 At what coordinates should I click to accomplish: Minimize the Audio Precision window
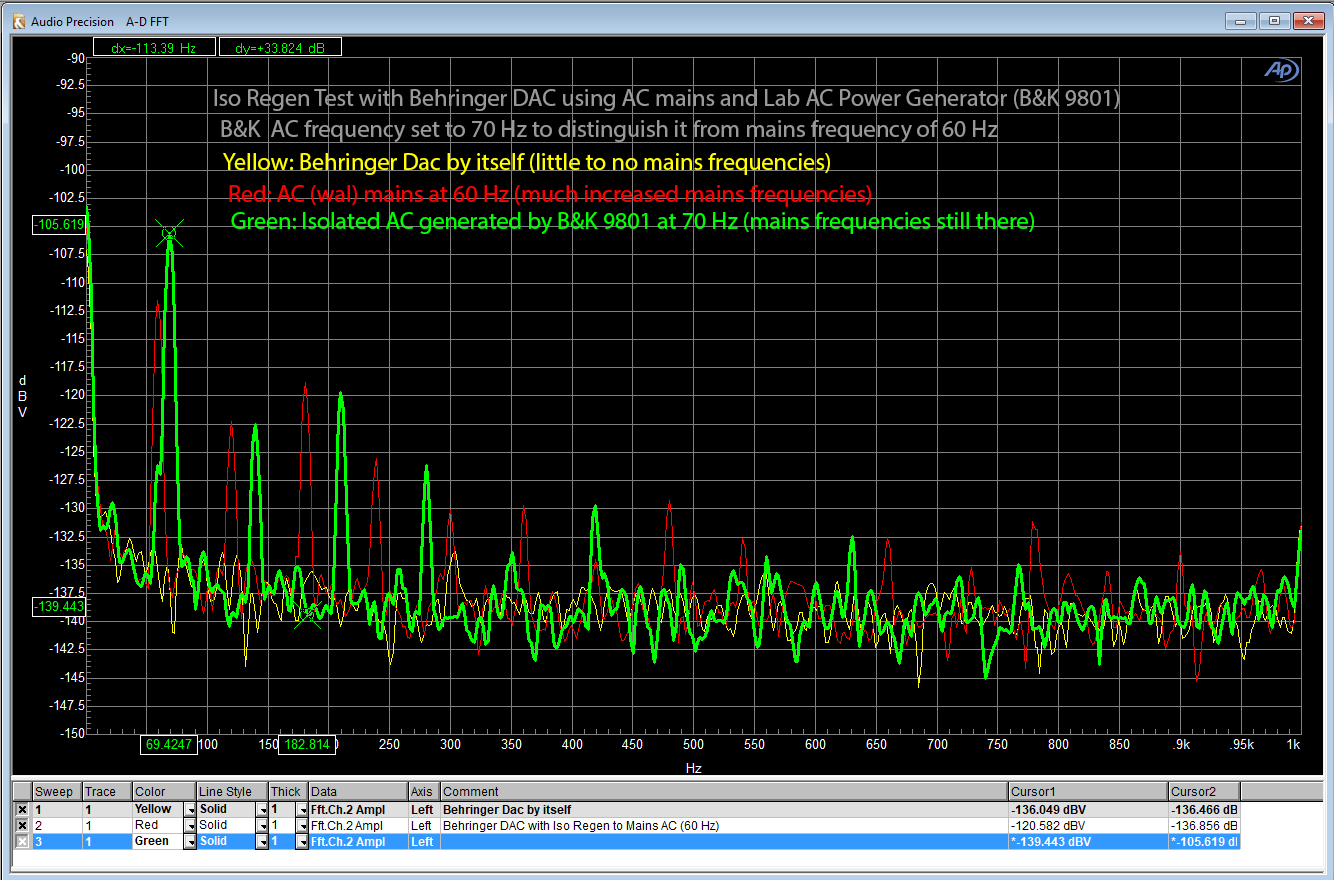(1242, 20)
